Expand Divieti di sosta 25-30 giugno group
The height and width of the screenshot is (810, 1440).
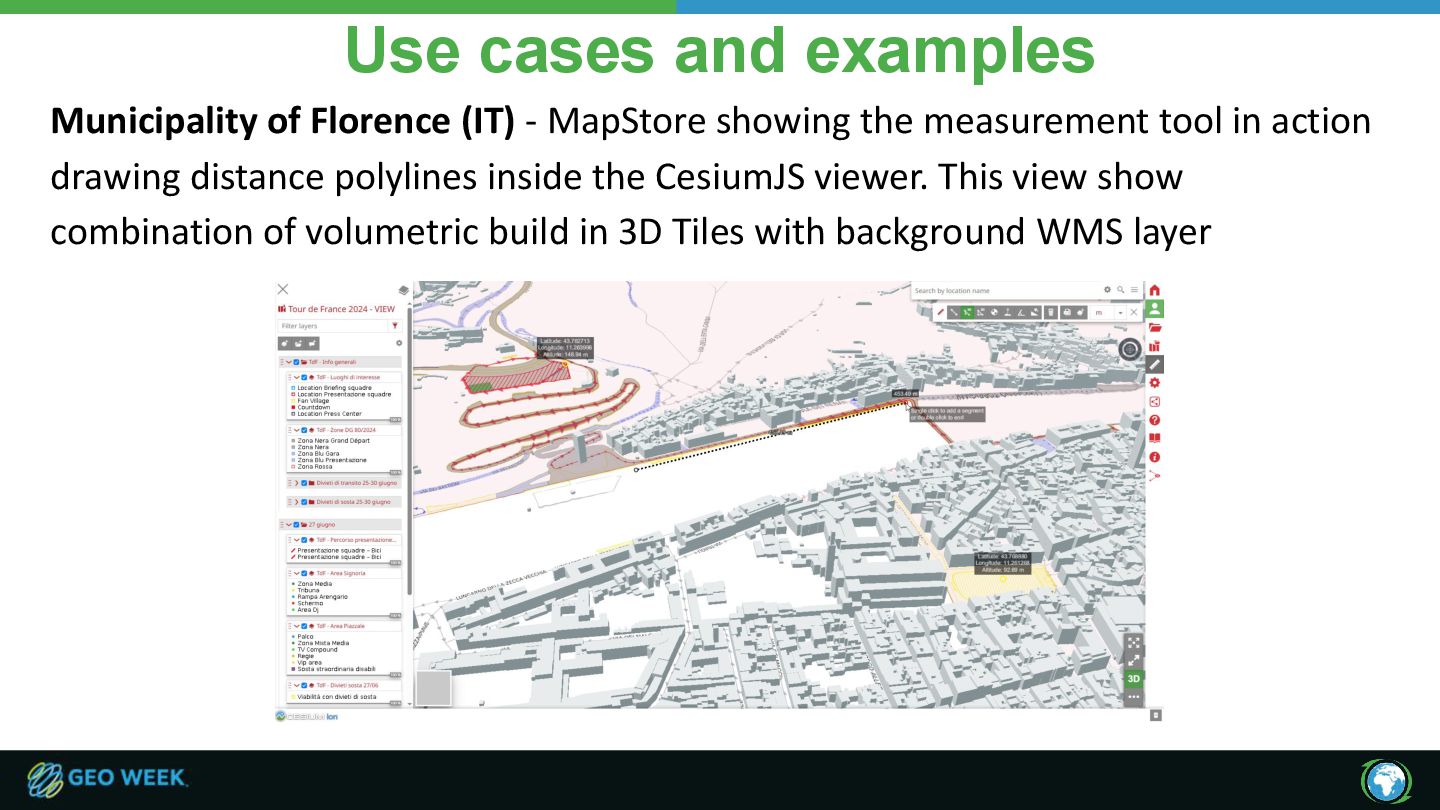point(296,502)
